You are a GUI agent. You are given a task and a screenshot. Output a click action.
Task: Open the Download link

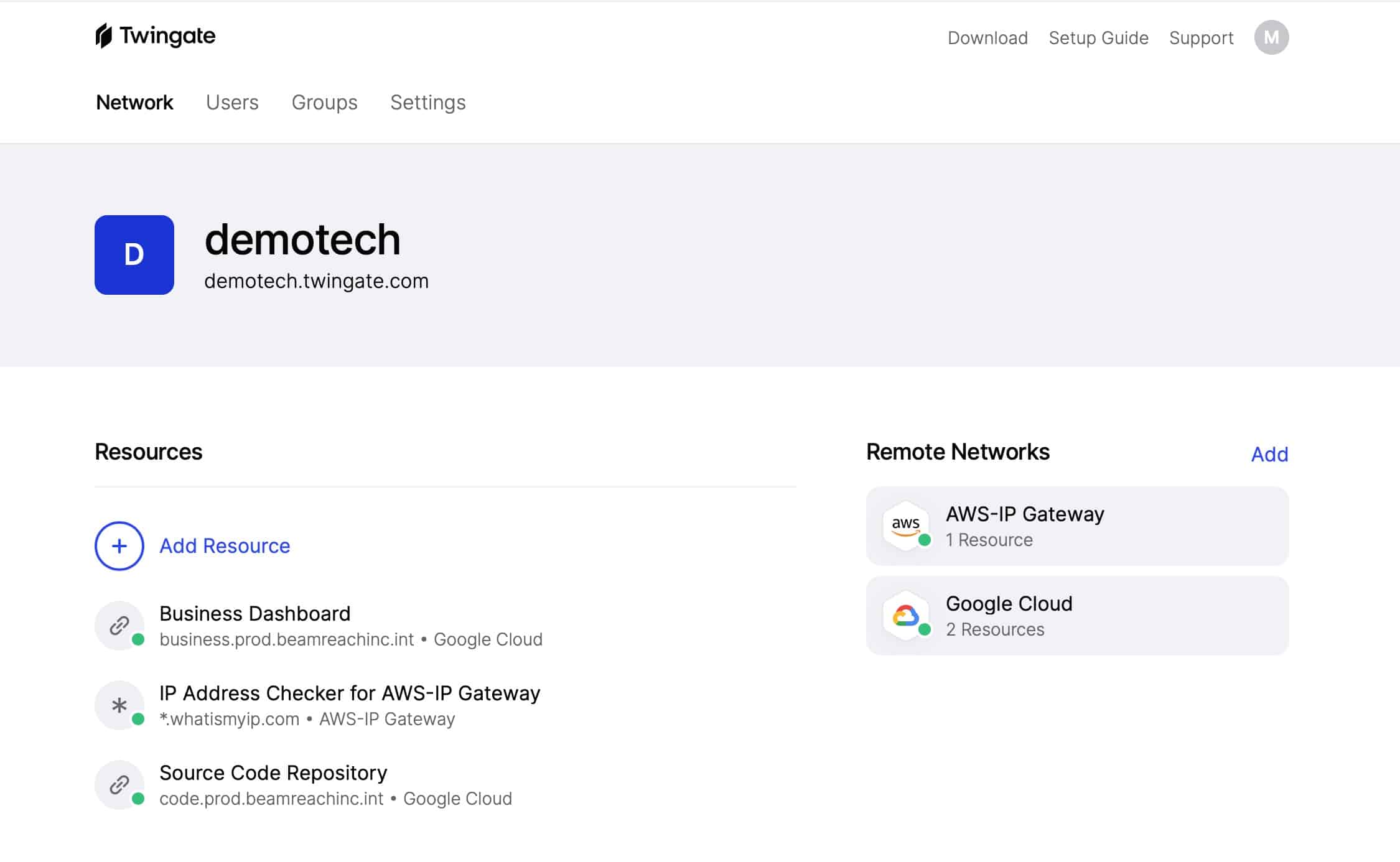point(987,38)
